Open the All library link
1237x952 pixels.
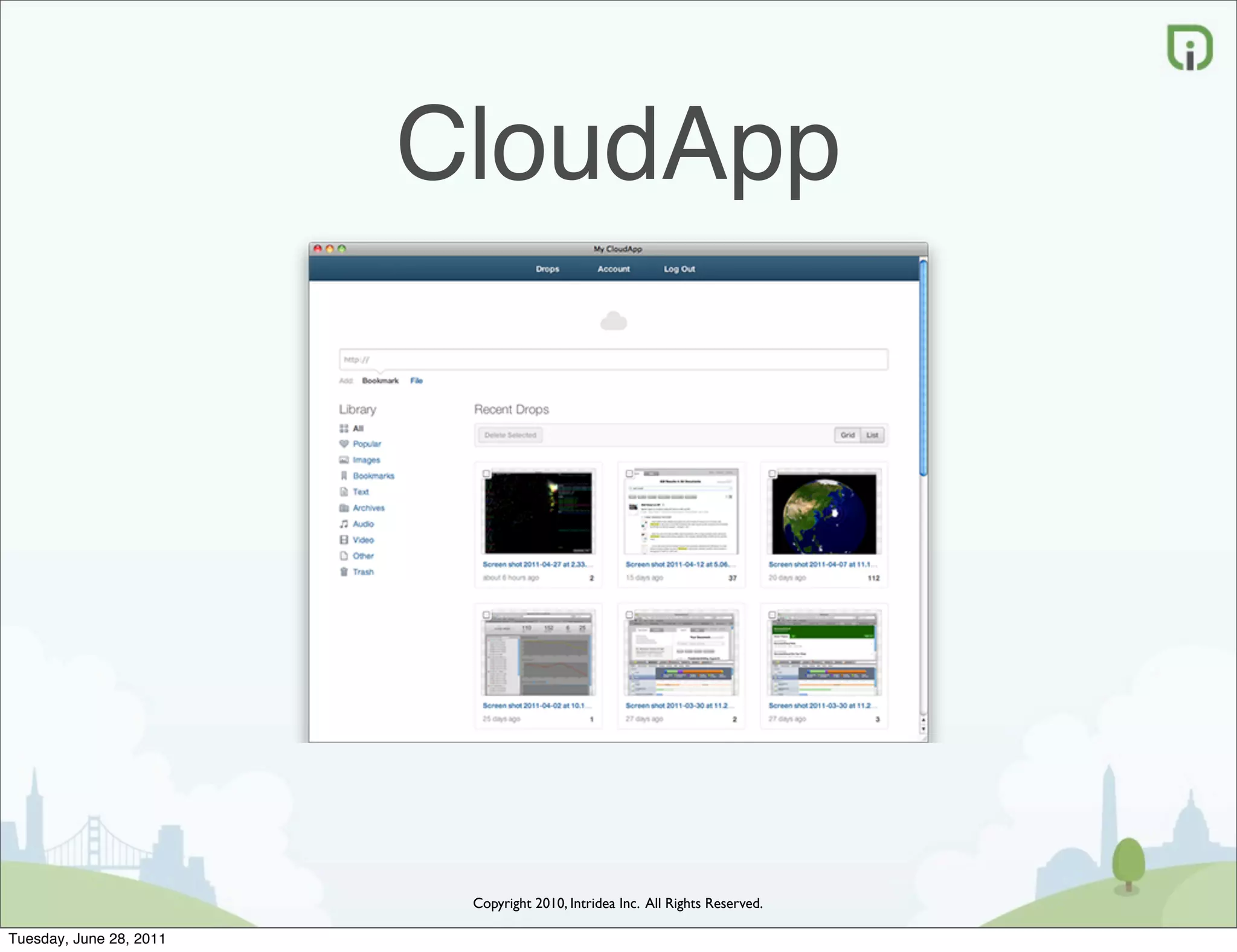(358, 428)
